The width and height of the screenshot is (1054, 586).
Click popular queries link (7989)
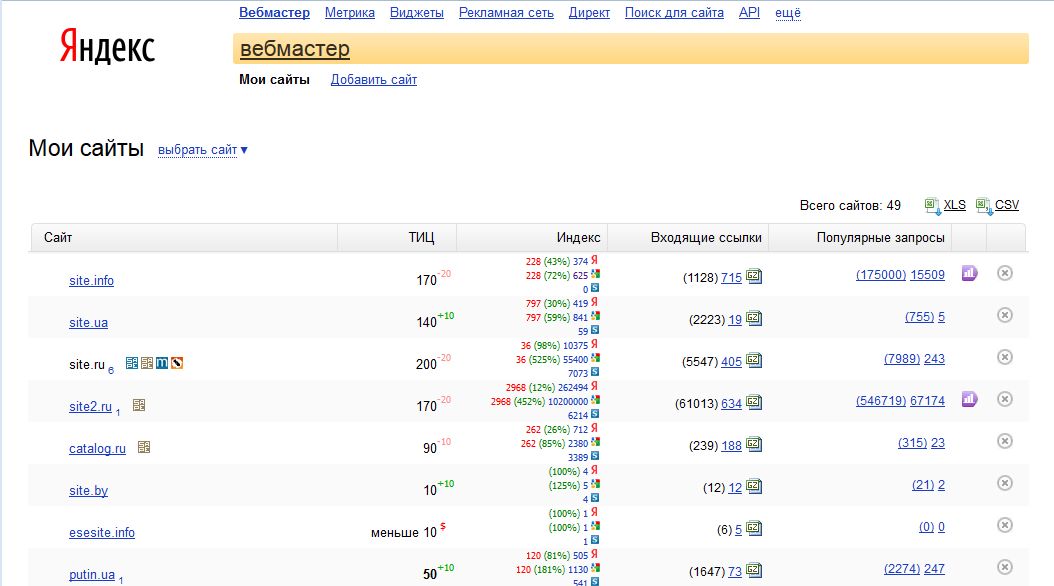click(901, 359)
